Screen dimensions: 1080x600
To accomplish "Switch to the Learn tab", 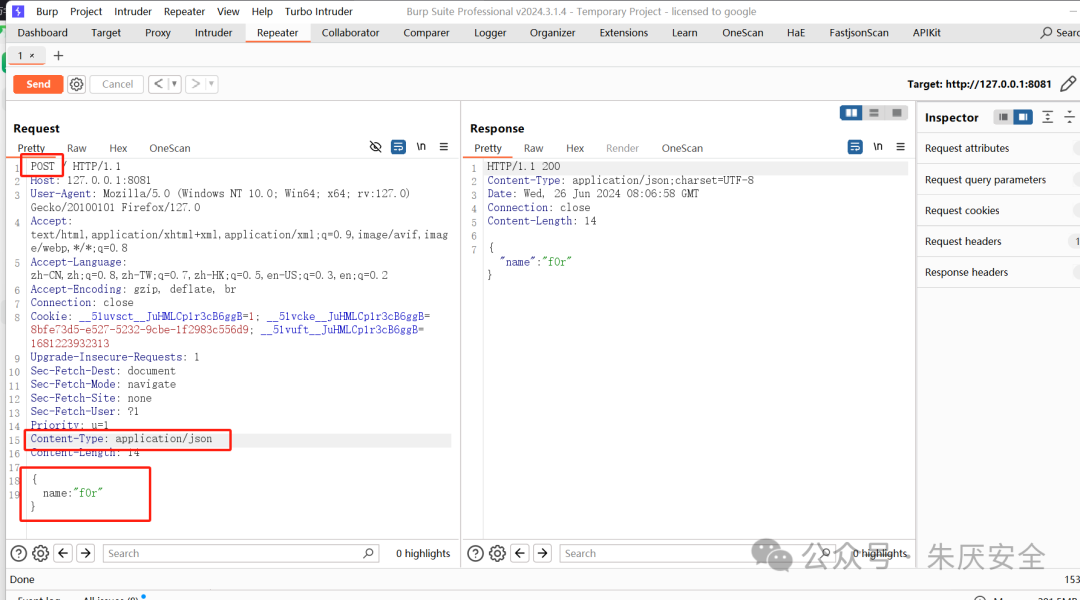I will (685, 32).
